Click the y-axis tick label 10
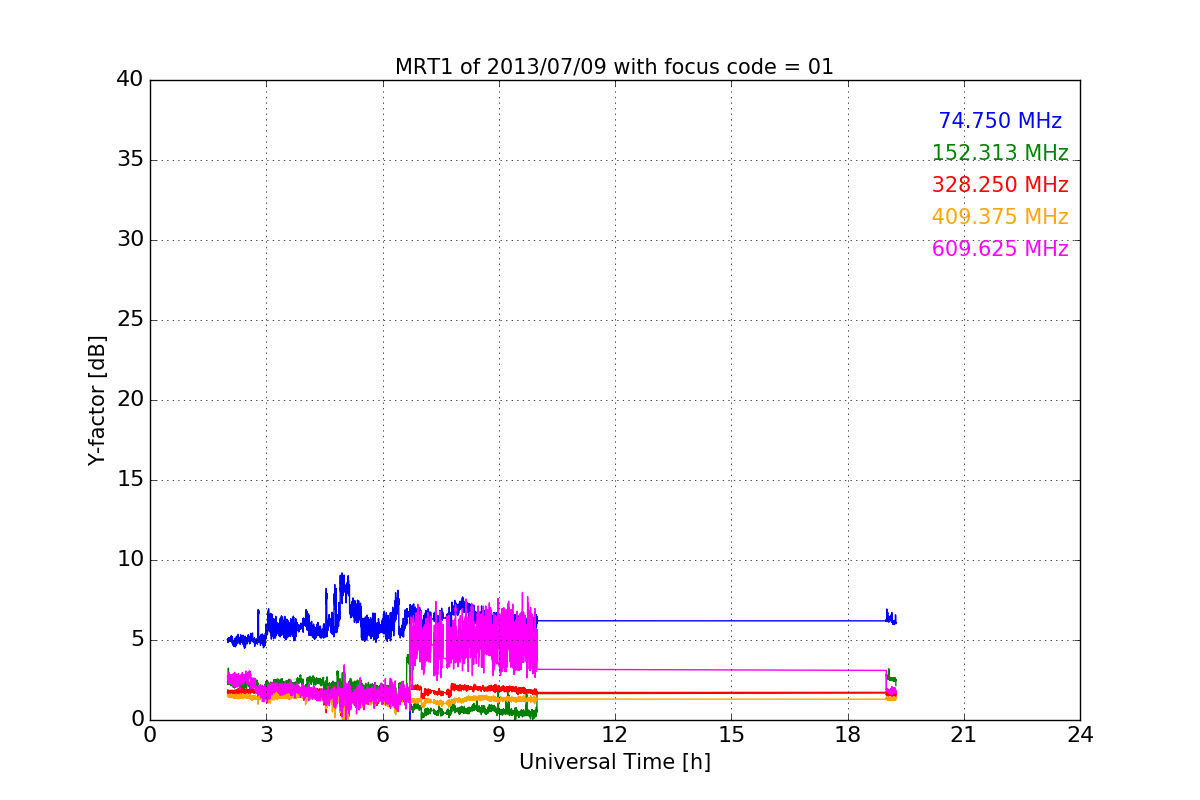The height and width of the screenshot is (800, 1200). tap(130, 560)
